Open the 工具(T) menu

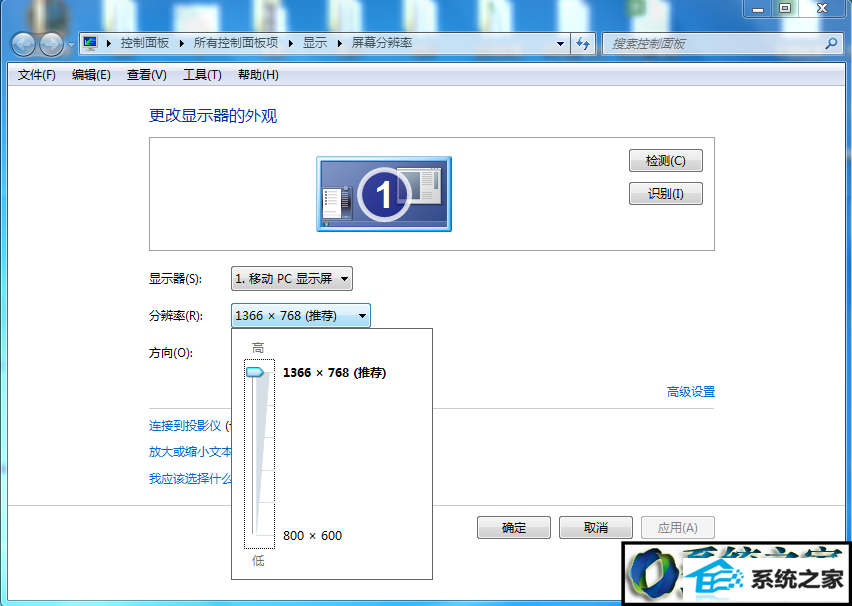coord(202,75)
